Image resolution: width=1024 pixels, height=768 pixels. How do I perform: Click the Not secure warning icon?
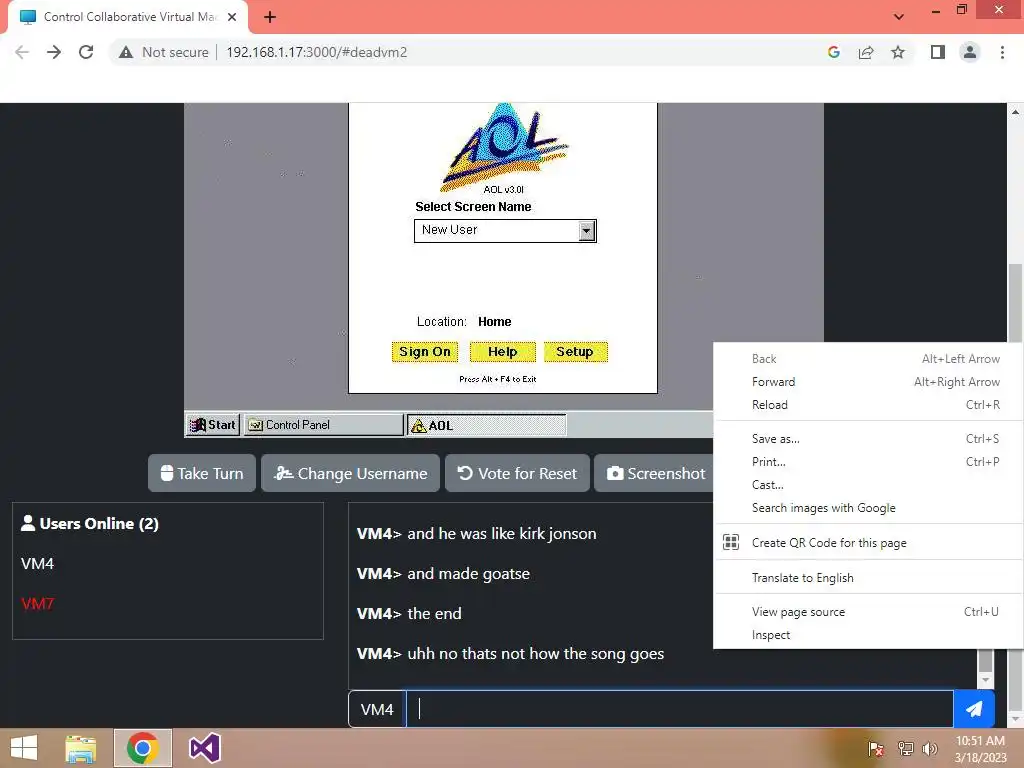click(126, 52)
